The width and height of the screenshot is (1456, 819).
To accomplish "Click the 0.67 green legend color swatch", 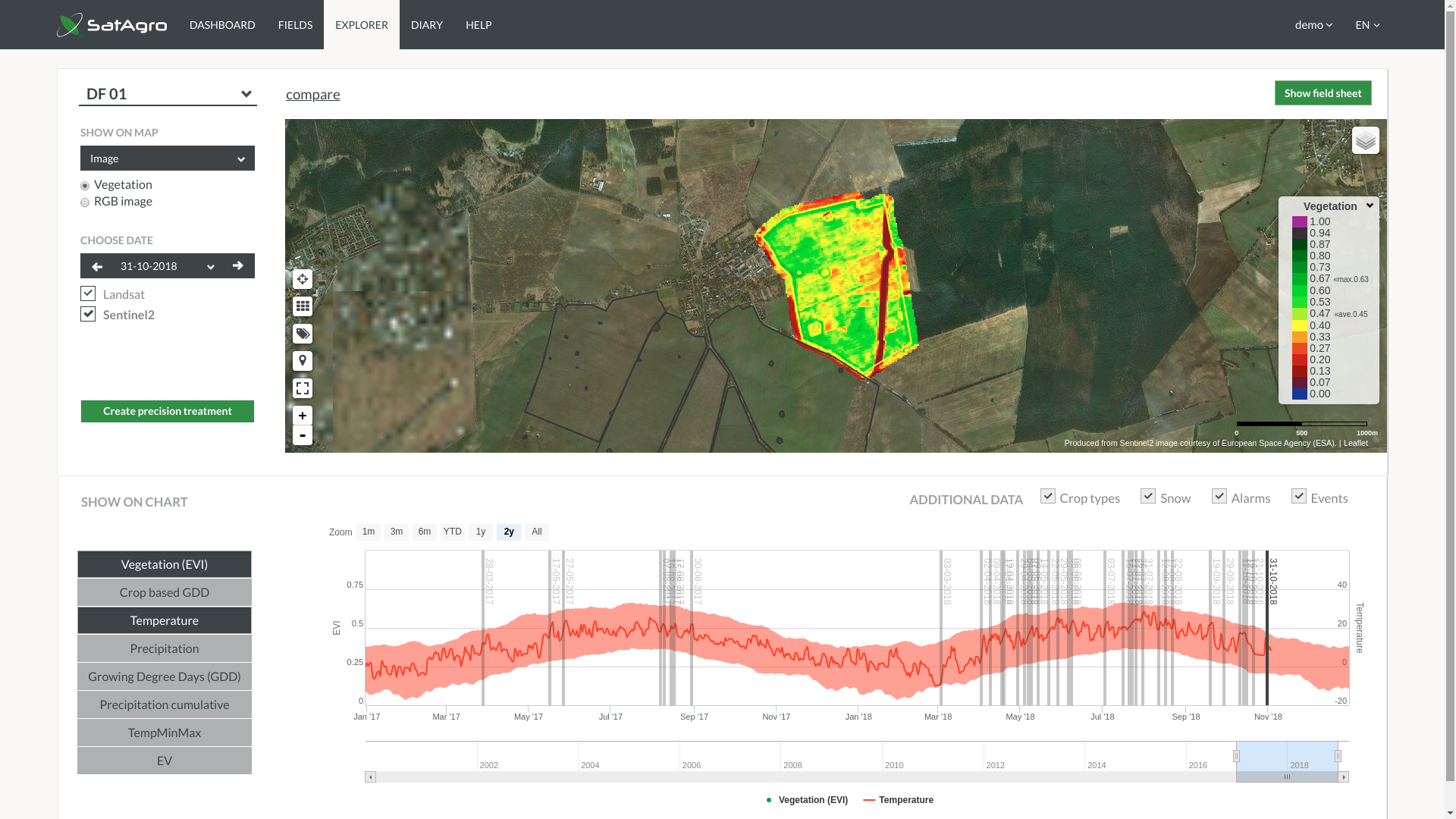I will [x=1299, y=279].
